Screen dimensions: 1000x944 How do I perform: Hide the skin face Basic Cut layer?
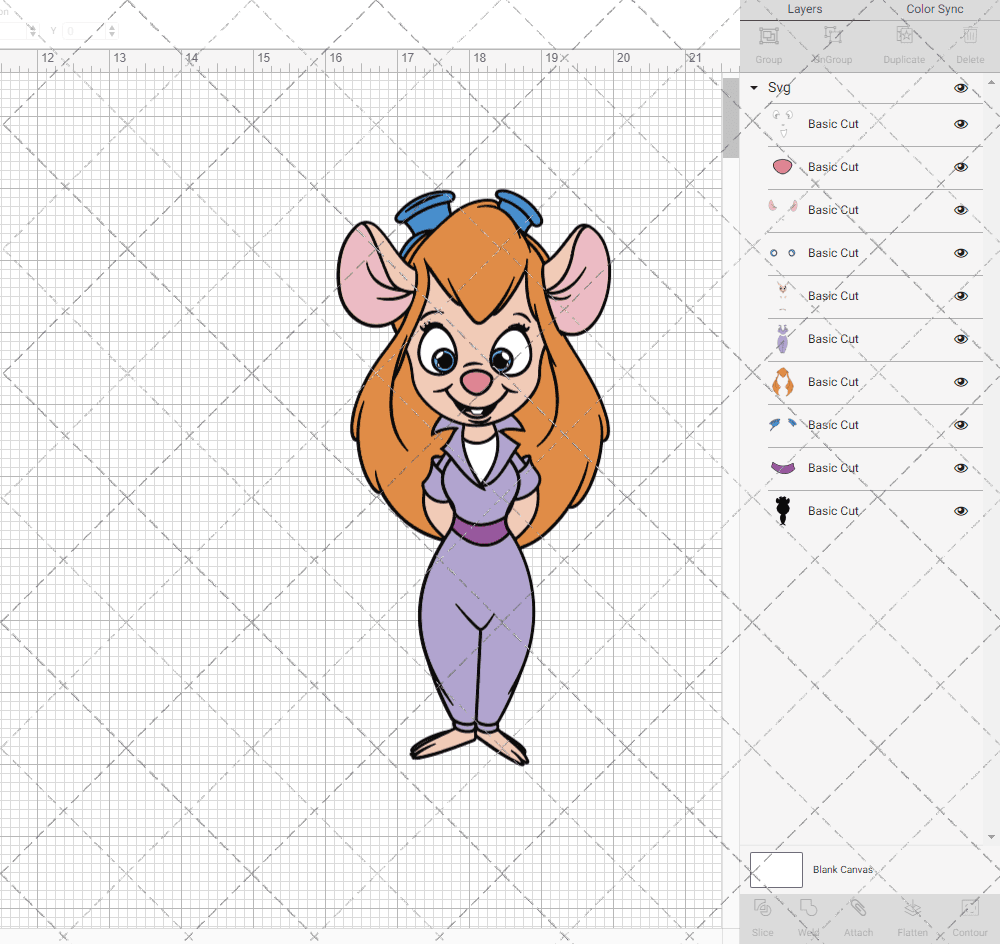960,296
